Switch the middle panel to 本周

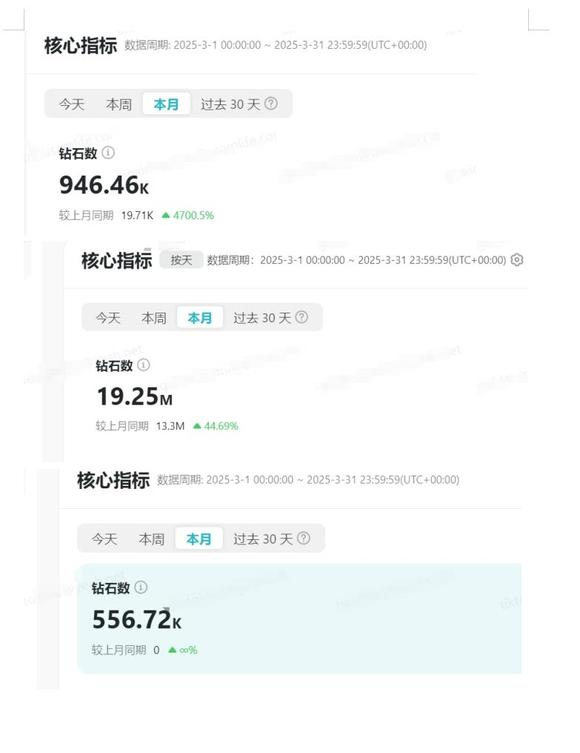pyautogui.click(x=154, y=317)
